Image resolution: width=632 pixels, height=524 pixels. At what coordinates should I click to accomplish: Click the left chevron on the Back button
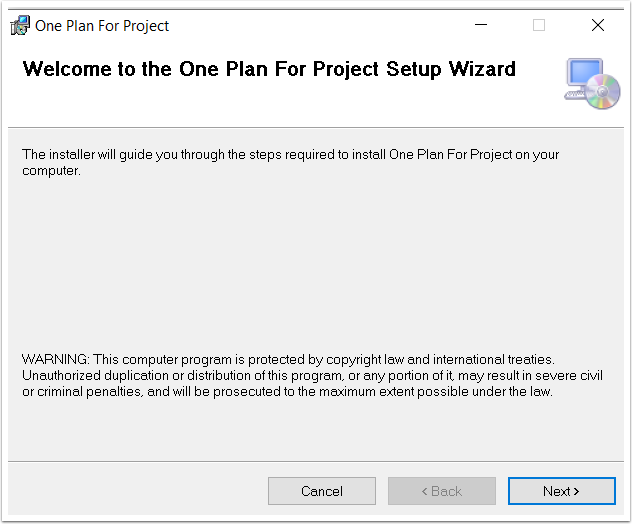click(x=424, y=491)
